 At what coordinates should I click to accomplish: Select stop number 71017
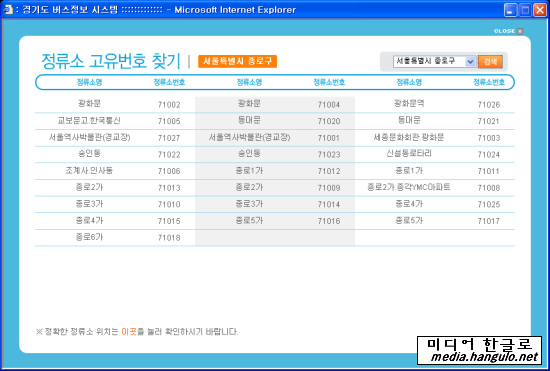(x=489, y=221)
